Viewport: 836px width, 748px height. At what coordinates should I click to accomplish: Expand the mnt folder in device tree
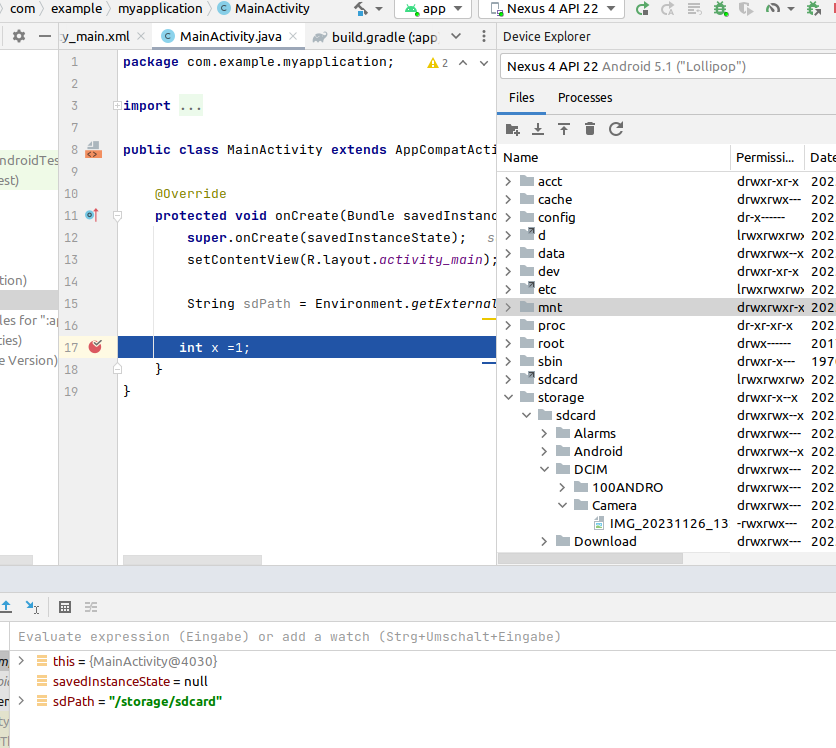508,308
